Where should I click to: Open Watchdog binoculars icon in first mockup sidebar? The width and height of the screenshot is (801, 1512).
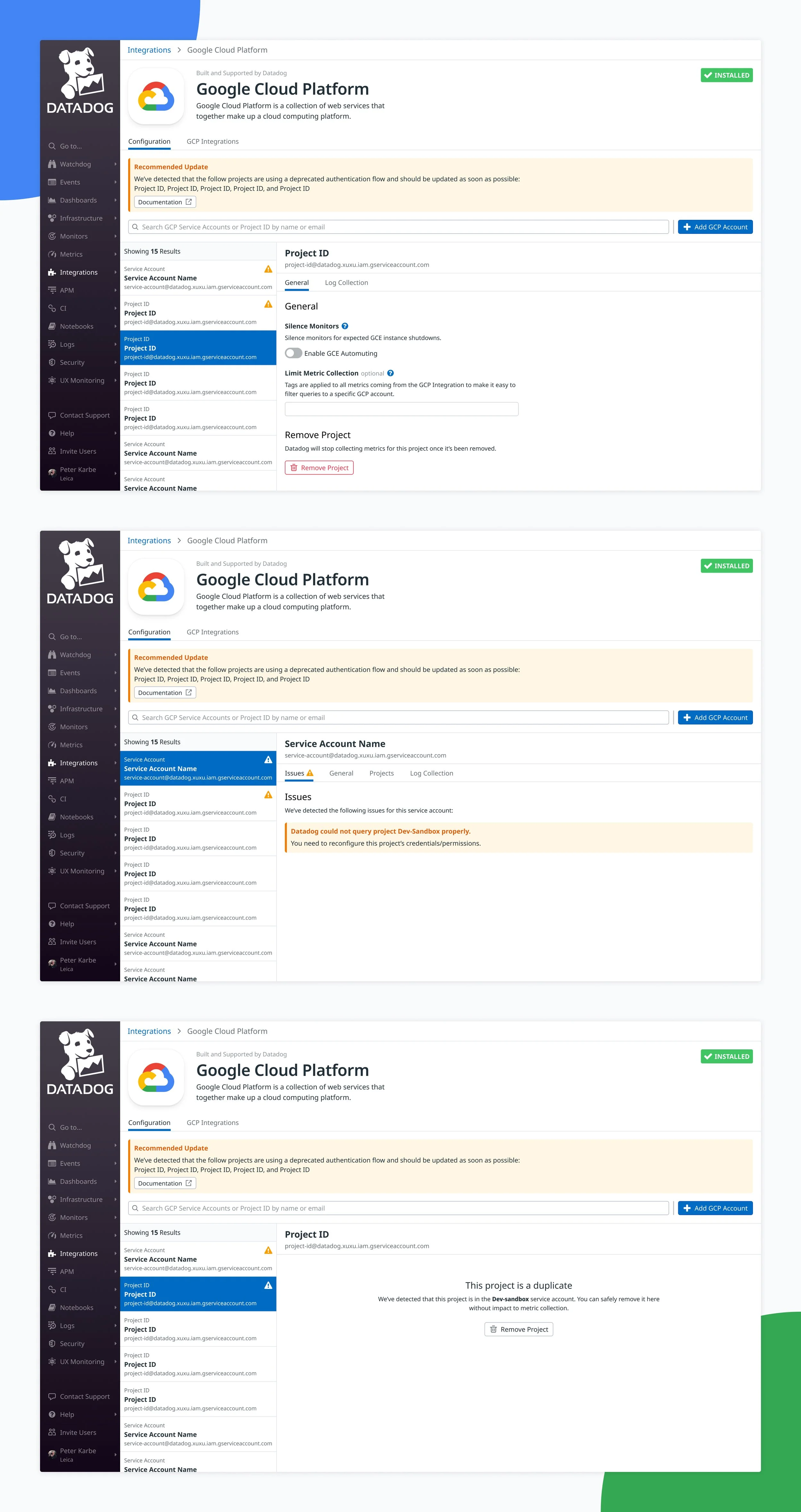click(52, 164)
